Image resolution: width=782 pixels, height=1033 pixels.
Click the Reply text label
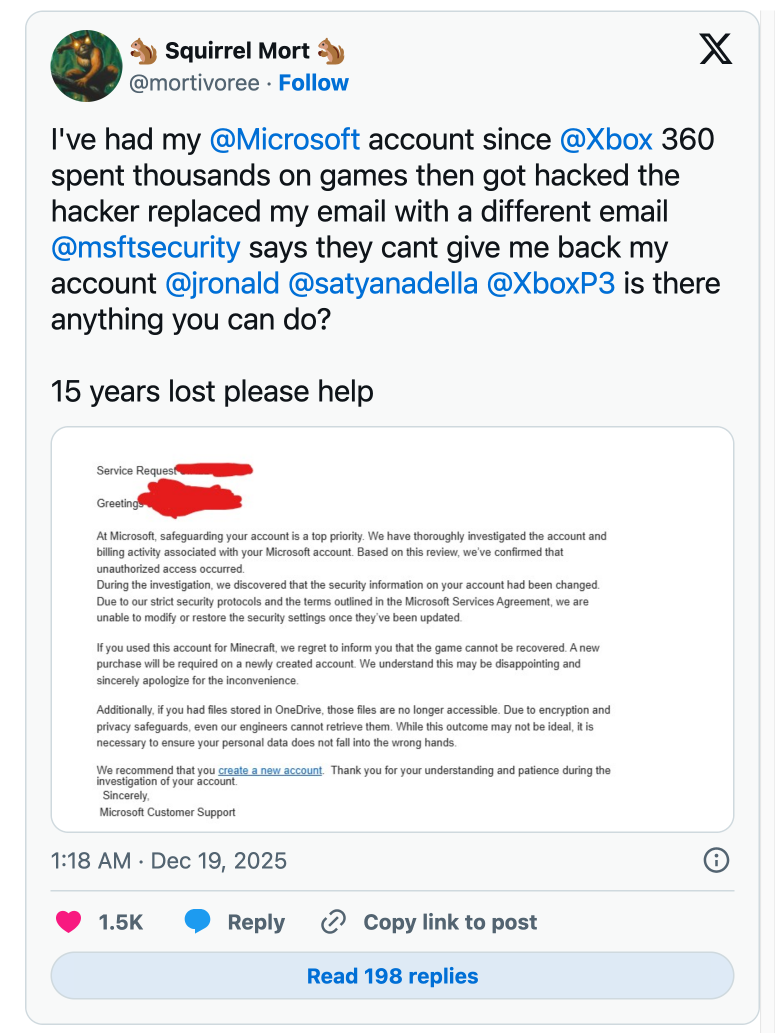256,922
